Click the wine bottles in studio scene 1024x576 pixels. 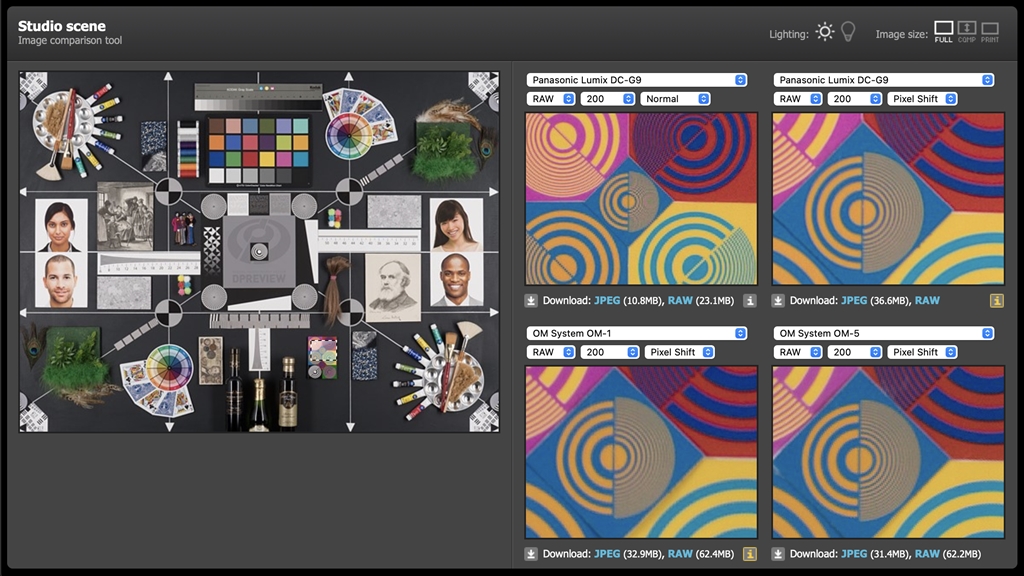click(261, 392)
